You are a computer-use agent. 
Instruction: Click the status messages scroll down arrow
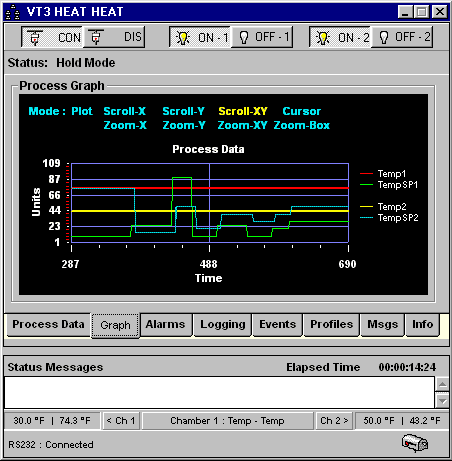tap(443, 401)
